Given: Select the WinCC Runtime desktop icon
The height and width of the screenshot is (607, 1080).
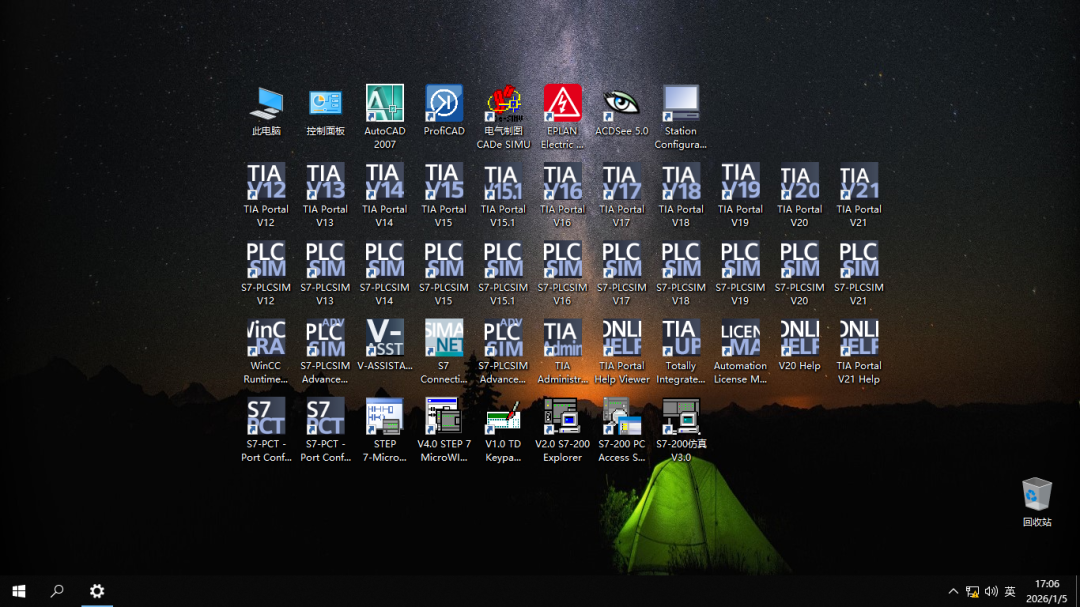Looking at the screenshot, I should pyautogui.click(x=266, y=339).
